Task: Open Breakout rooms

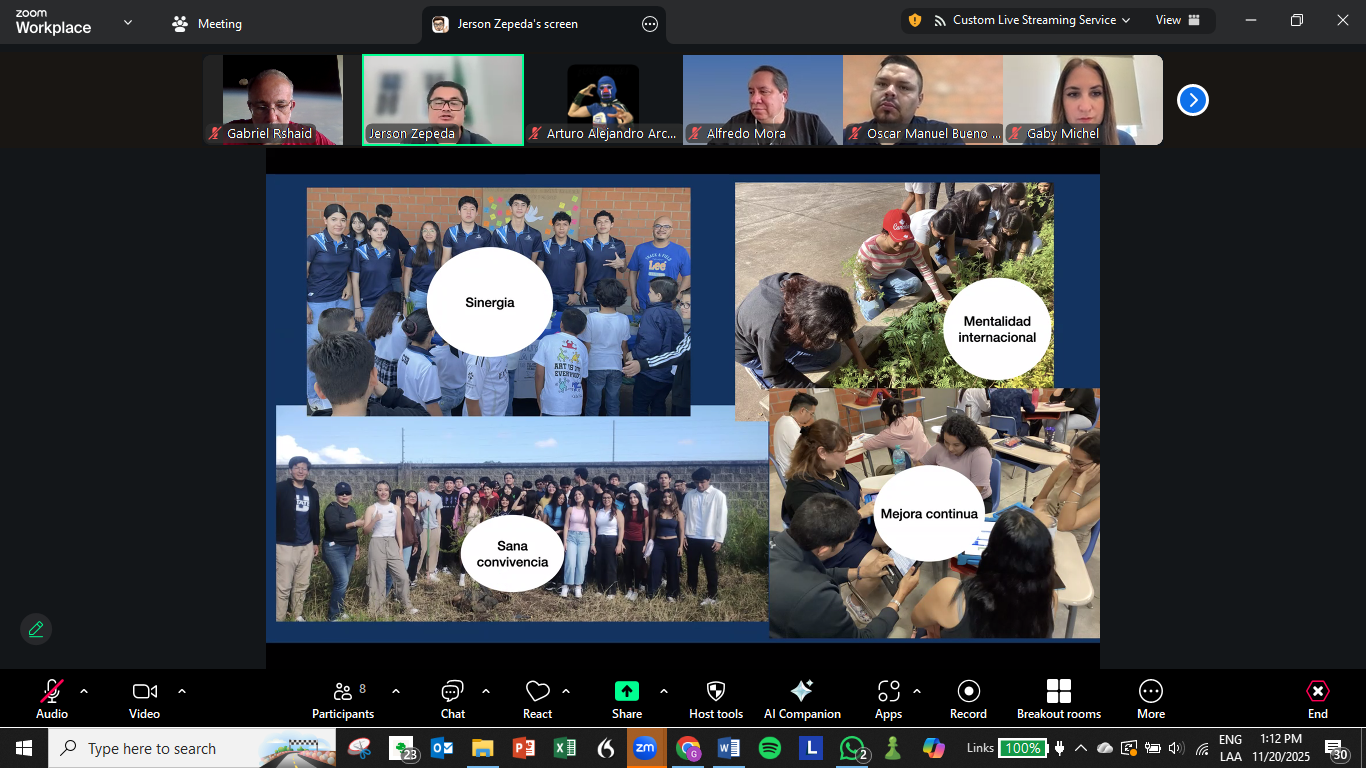Action: (x=1058, y=698)
